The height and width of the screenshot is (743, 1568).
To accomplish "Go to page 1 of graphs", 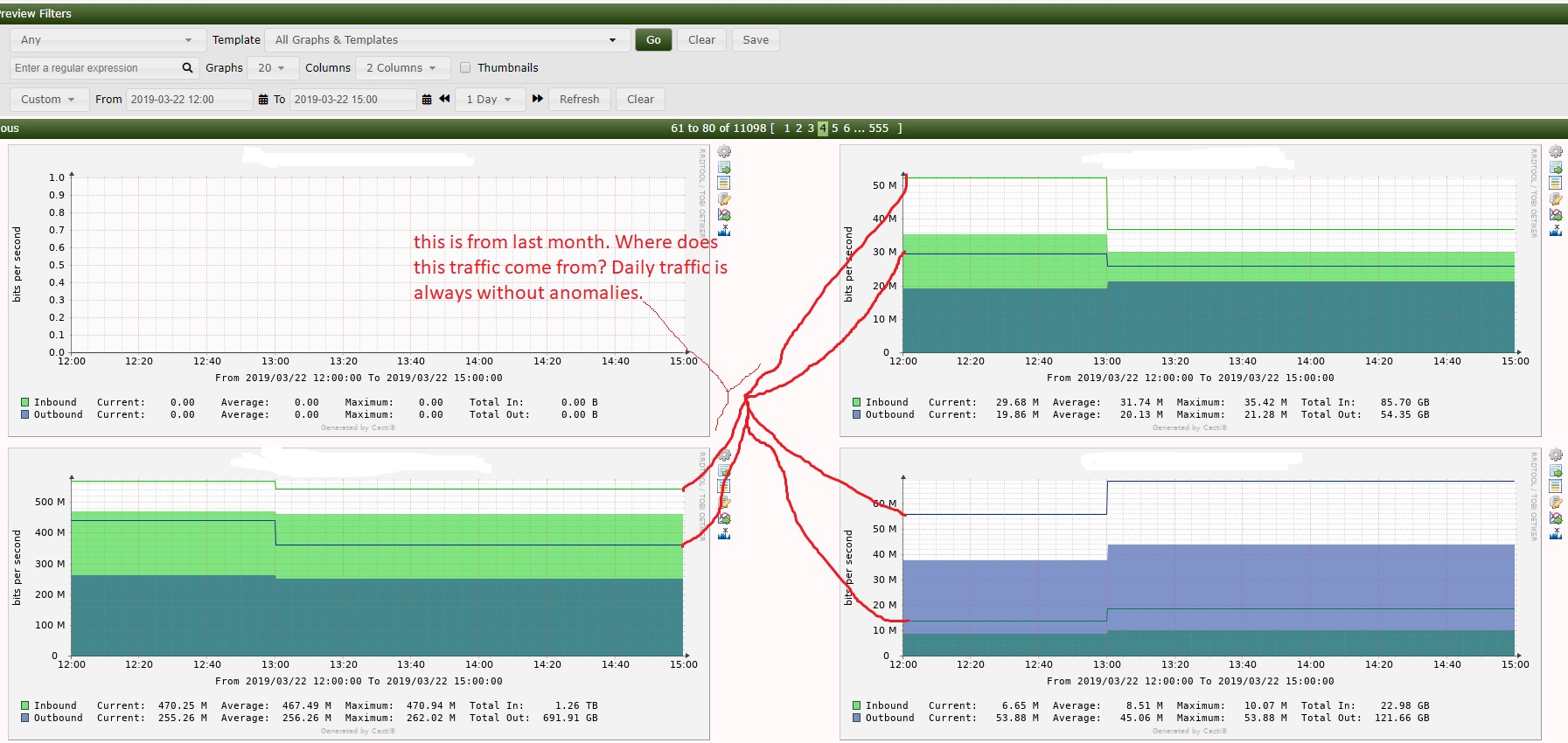I will click(787, 128).
